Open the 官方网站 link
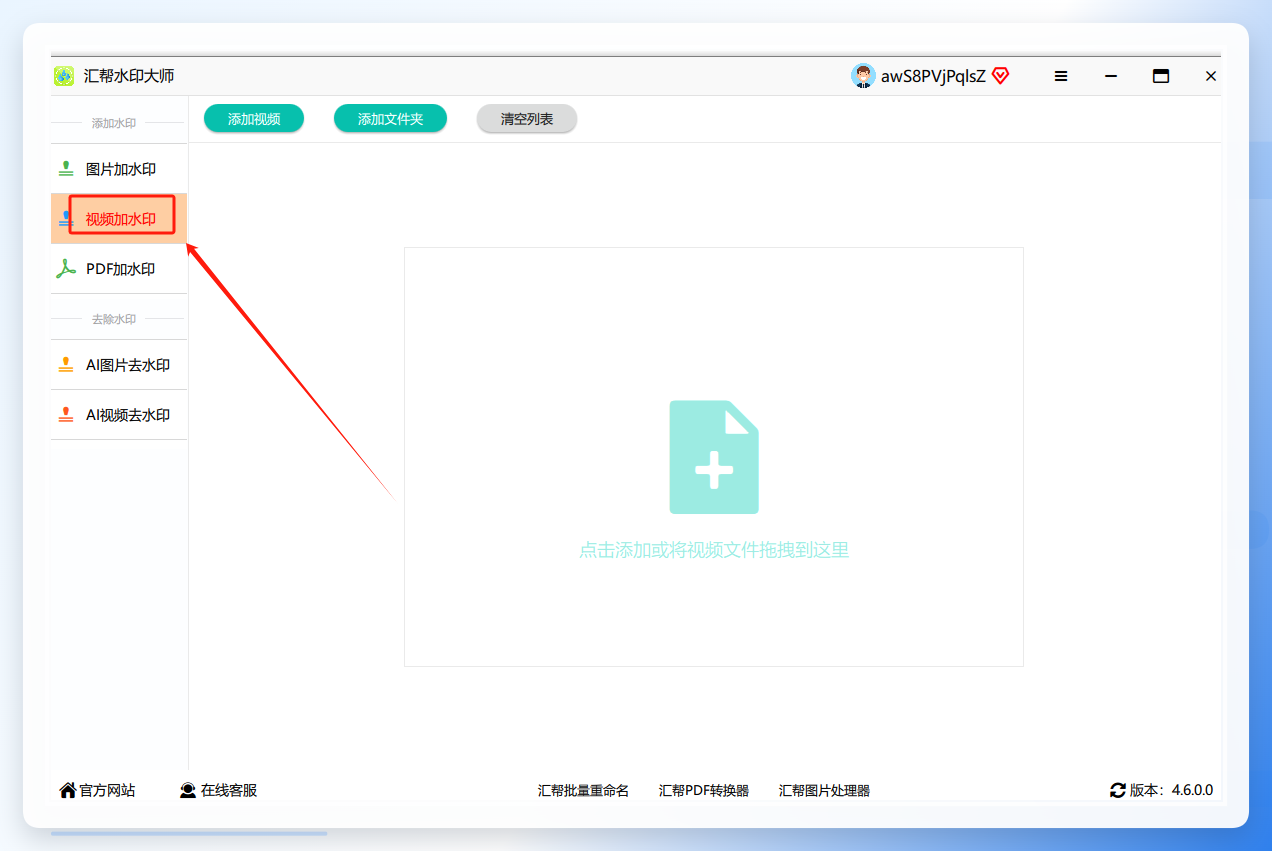Screen dimensions: 1272x851 [108, 790]
